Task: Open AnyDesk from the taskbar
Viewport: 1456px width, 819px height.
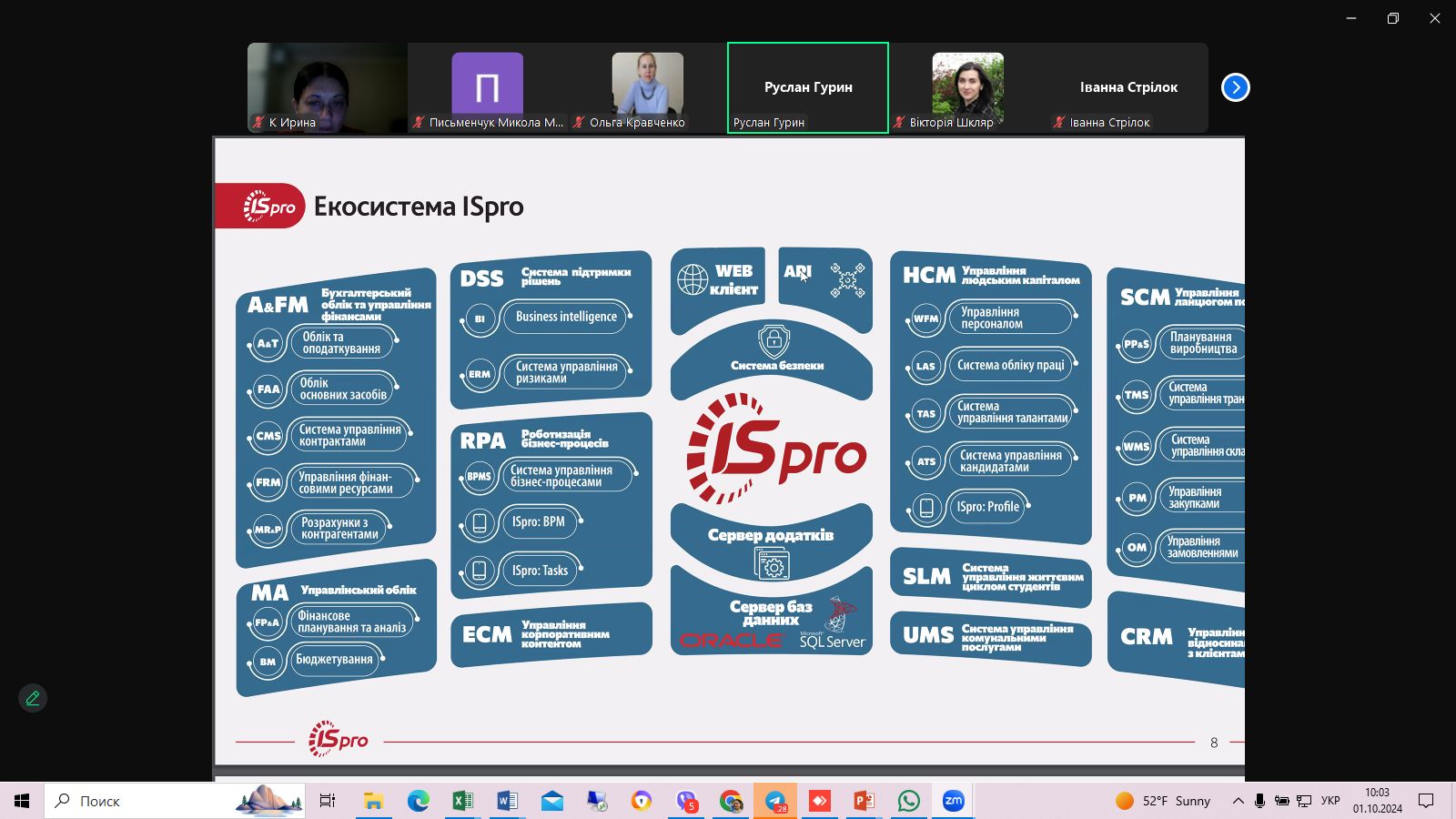Action: [x=820, y=801]
